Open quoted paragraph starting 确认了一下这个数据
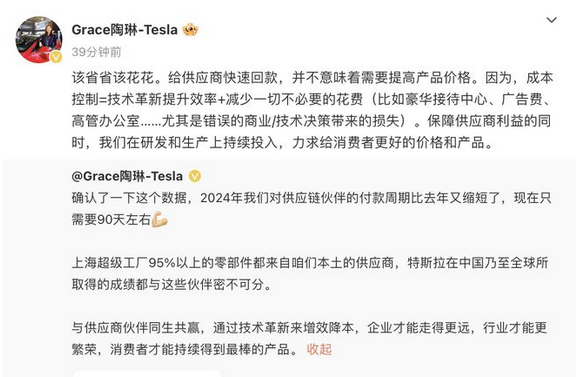 coord(312,209)
